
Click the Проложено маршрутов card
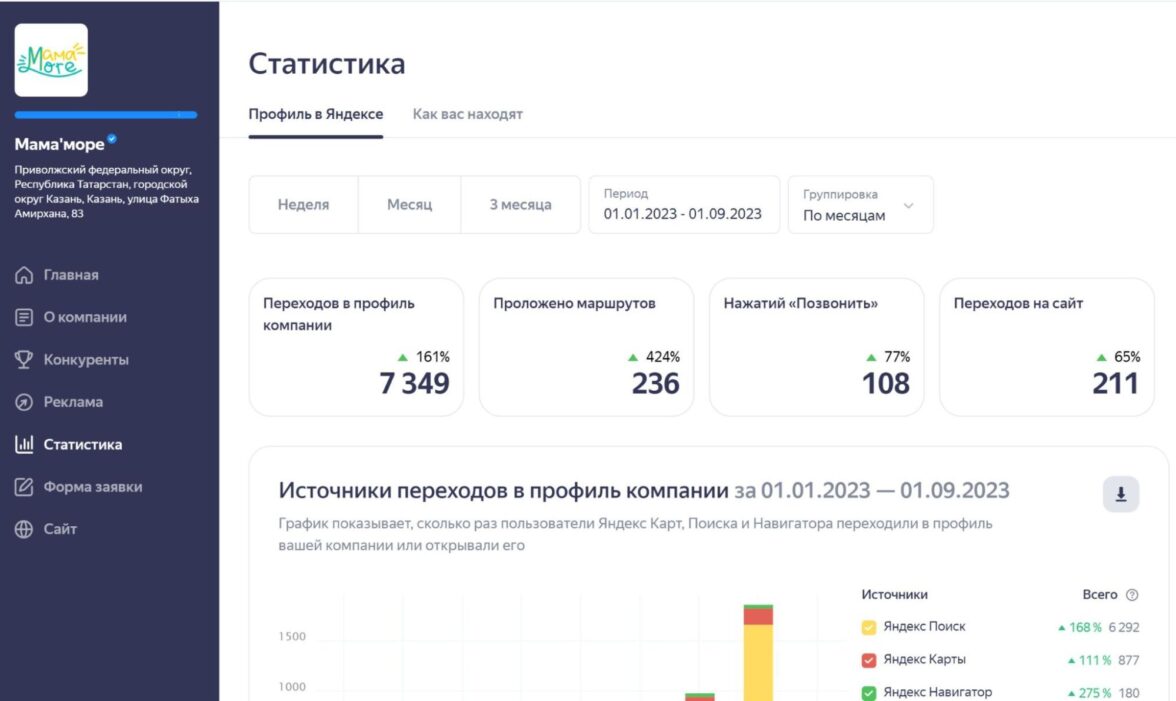point(586,347)
